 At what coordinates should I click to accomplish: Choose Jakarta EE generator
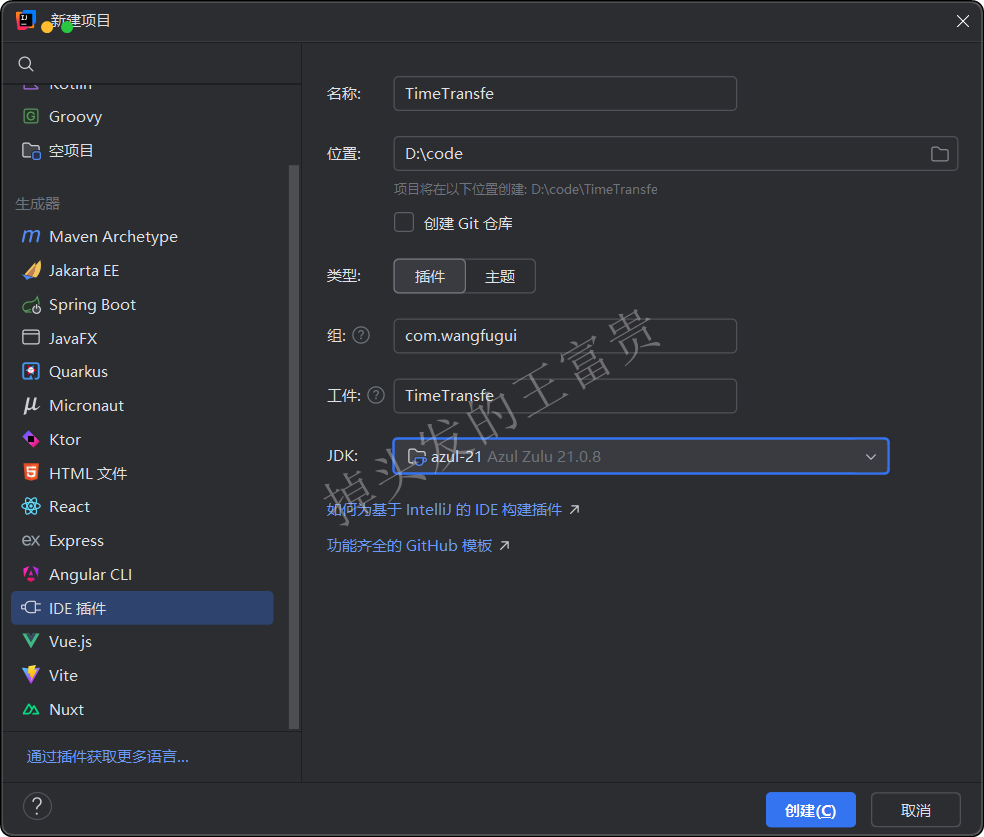pyautogui.click(x=142, y=270)
